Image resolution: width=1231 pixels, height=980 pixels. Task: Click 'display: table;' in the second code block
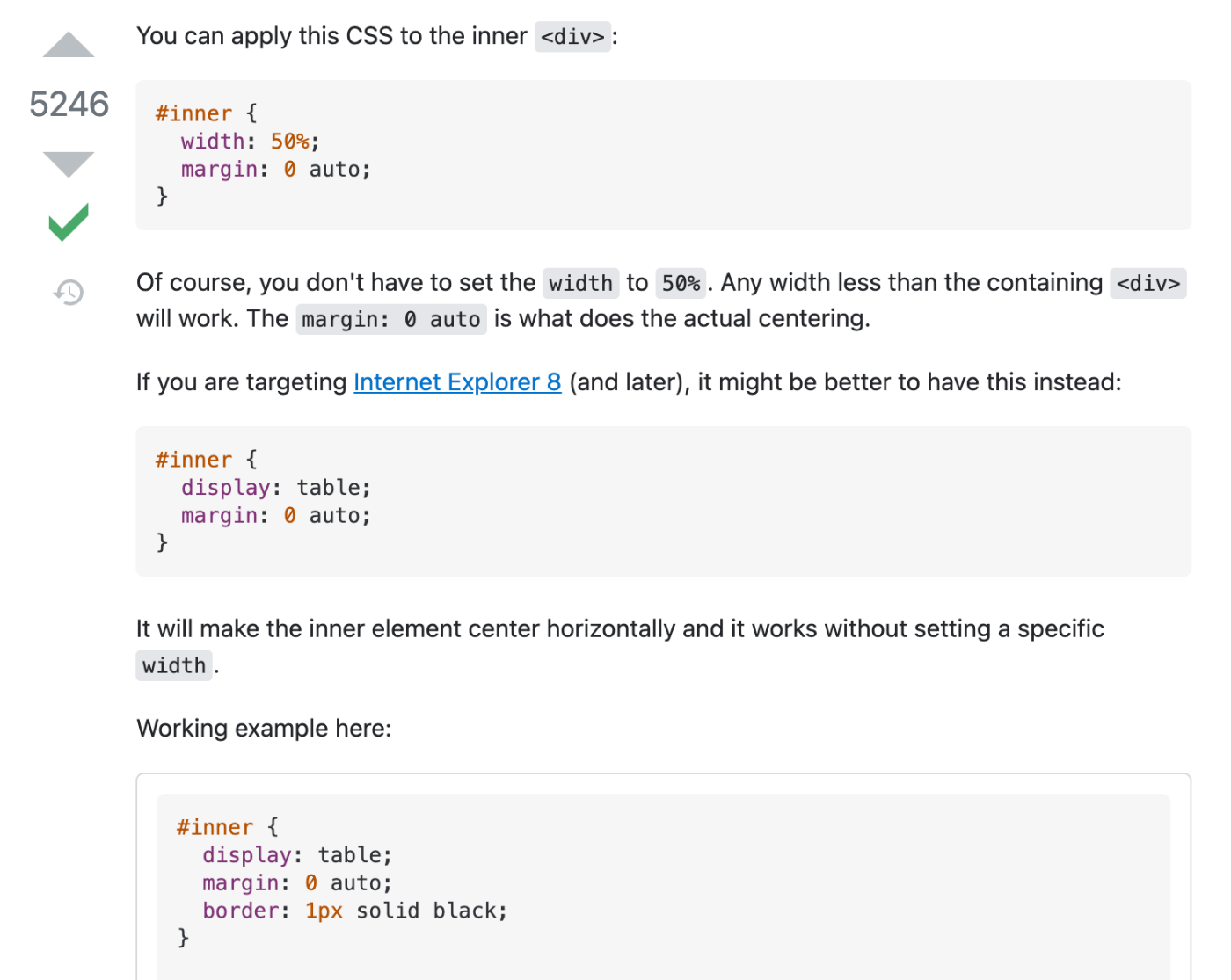click(x=276, y=488)
